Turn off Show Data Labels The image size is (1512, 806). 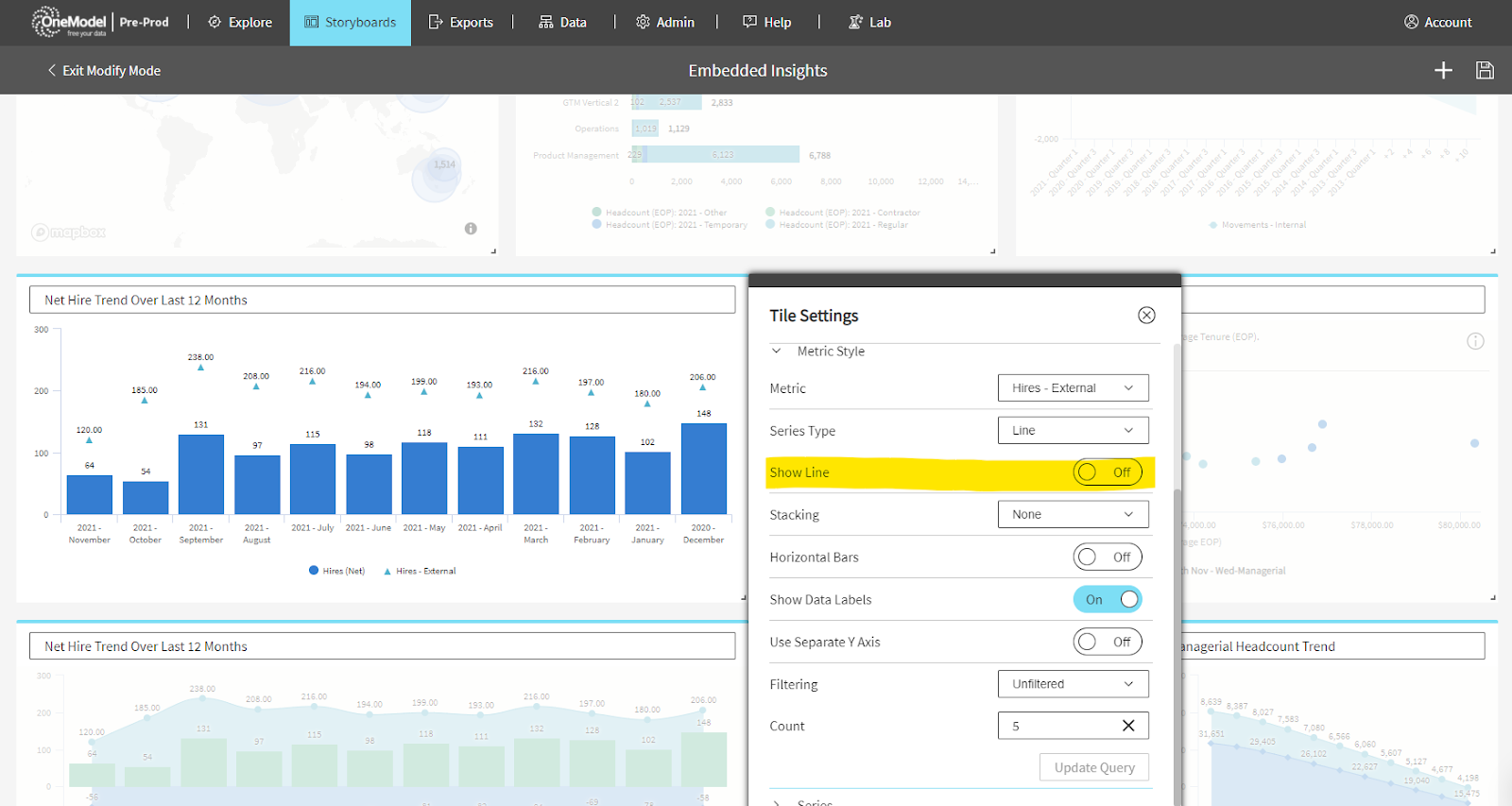(1107, 599)
